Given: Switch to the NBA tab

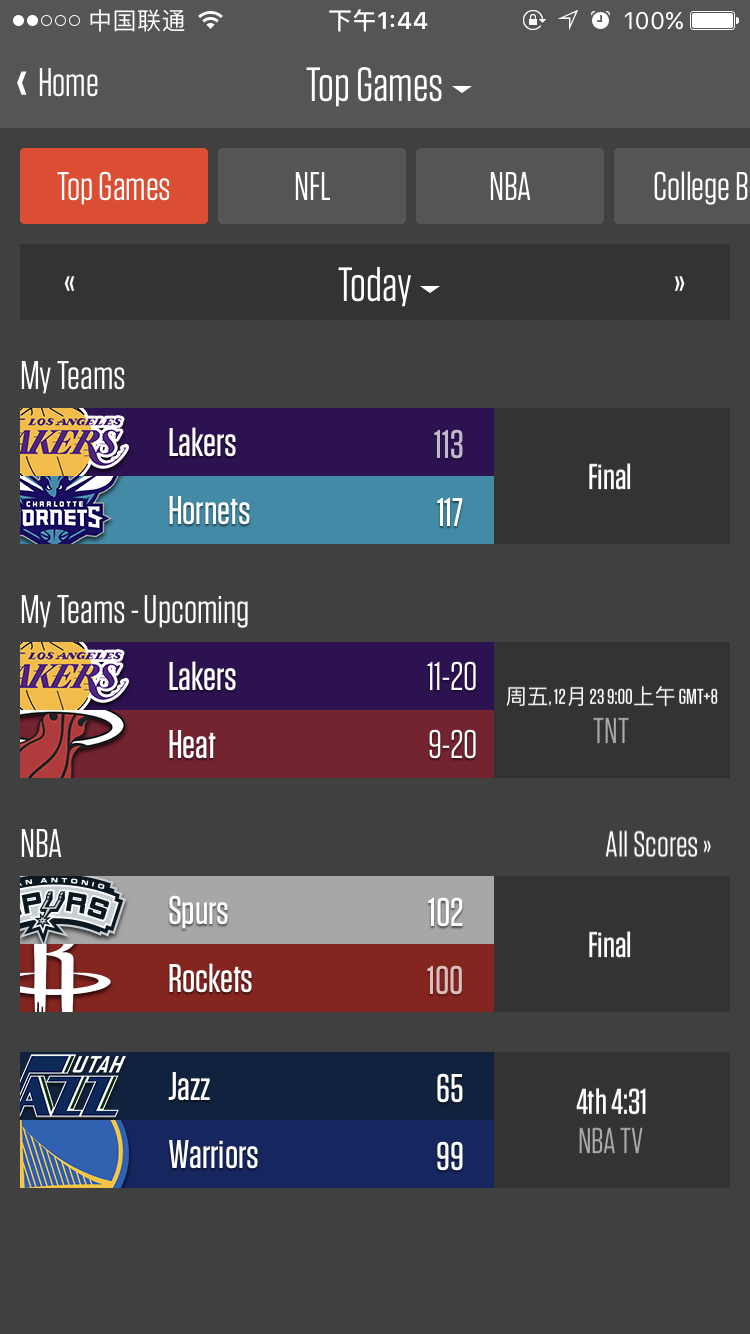Looking at the screenshot, I should coord(510,186).
